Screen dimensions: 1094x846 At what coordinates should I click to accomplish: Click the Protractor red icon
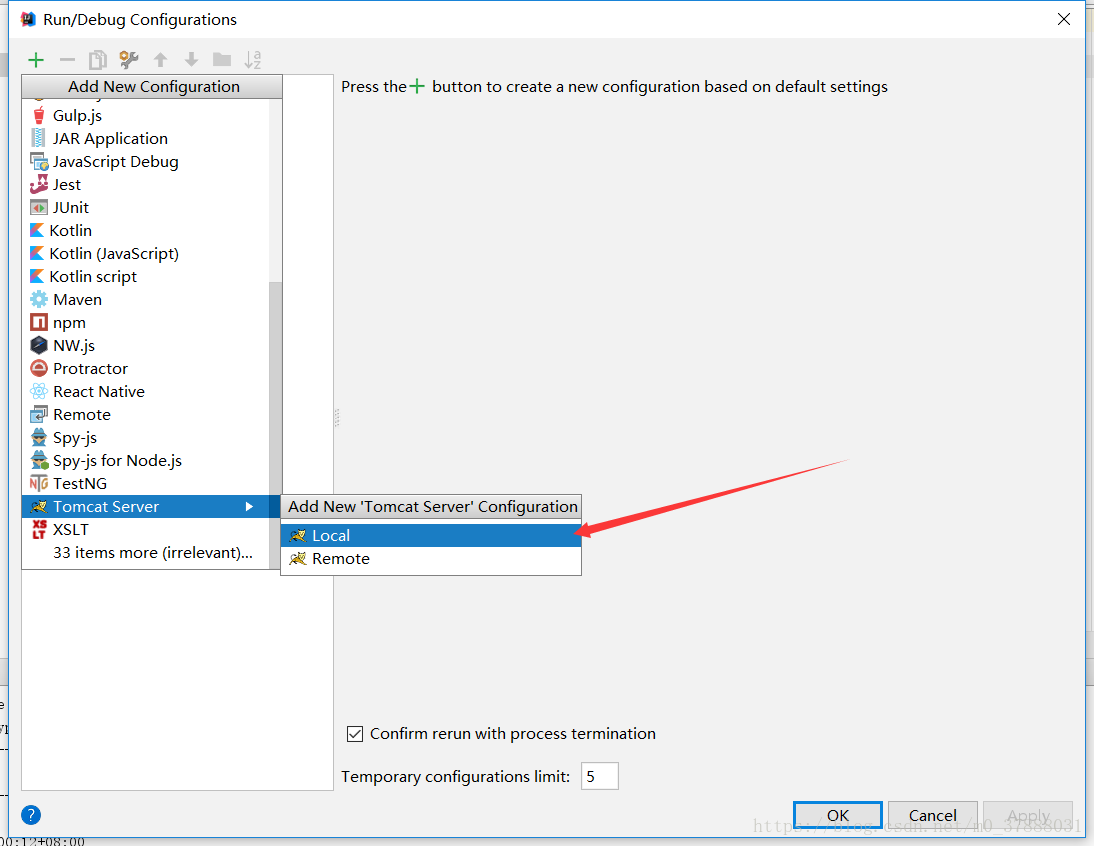point(39,369)
